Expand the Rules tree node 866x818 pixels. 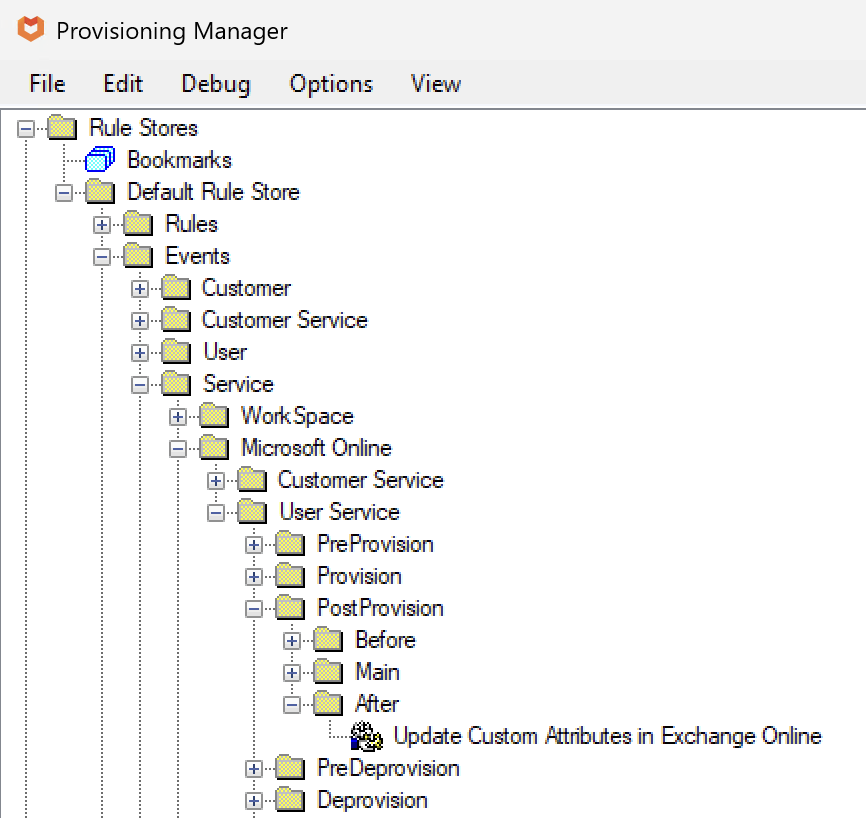tap(100, 223)
